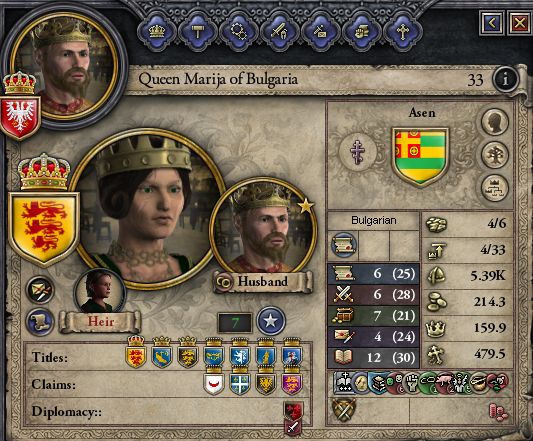Open the Religion tab with cross icon
The image size is (533, 441).
coord(403,32)
